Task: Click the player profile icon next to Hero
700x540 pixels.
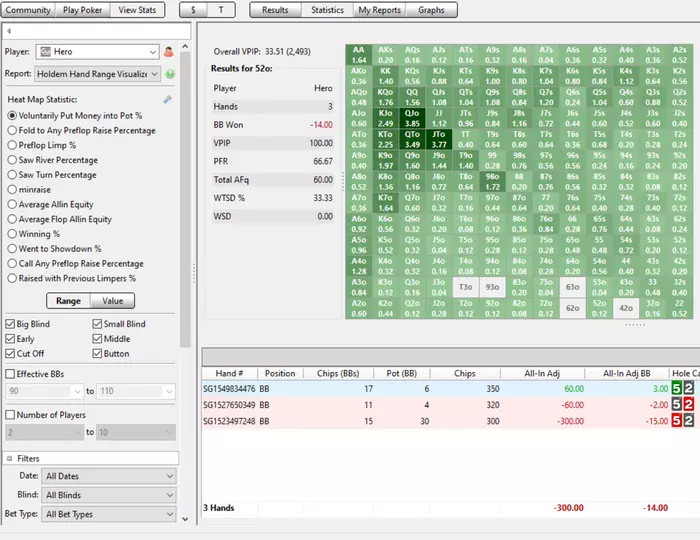Action: pyautogui.click(x=169, y=52)
